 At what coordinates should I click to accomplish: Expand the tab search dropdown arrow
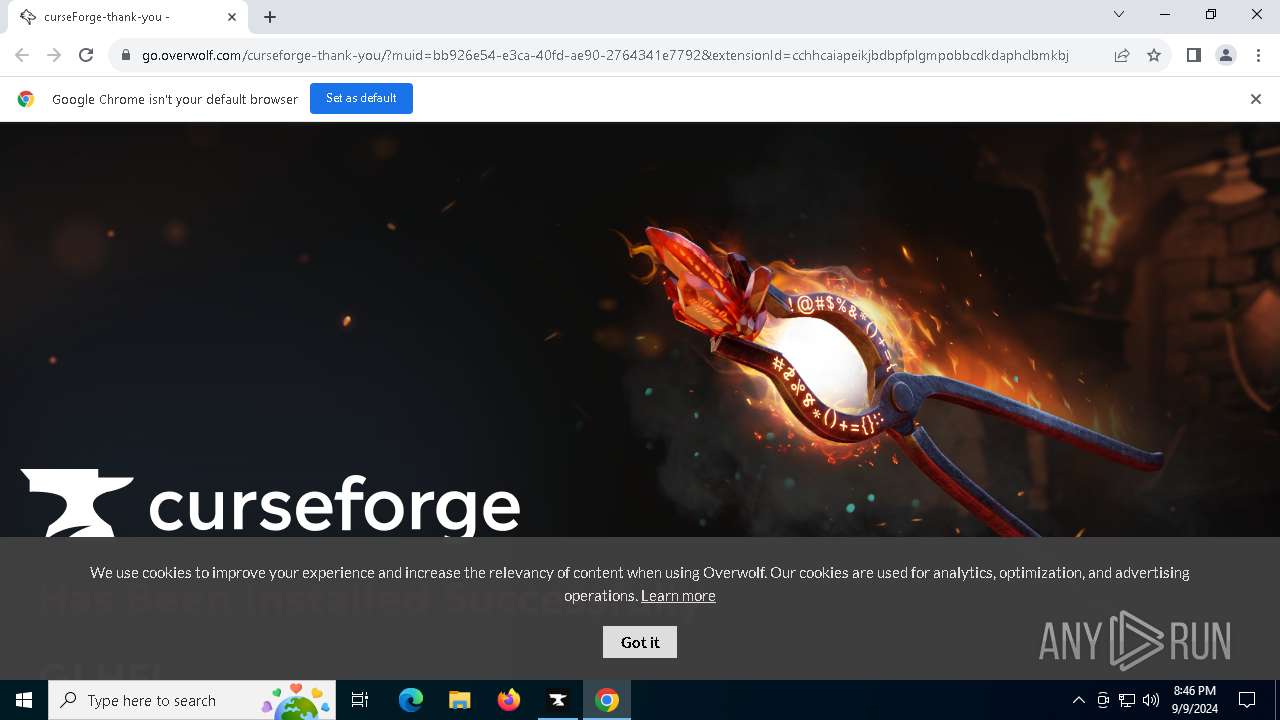click(x=1119, y=14)
